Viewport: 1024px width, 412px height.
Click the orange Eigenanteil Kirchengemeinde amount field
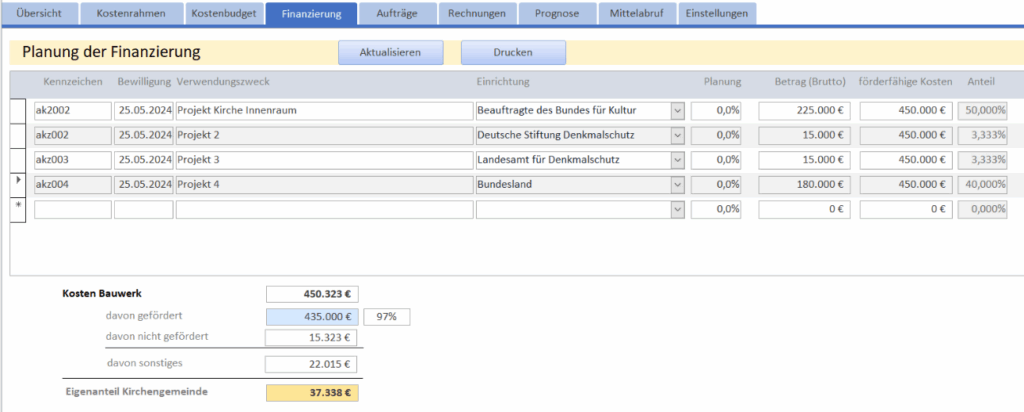point(312,392)
